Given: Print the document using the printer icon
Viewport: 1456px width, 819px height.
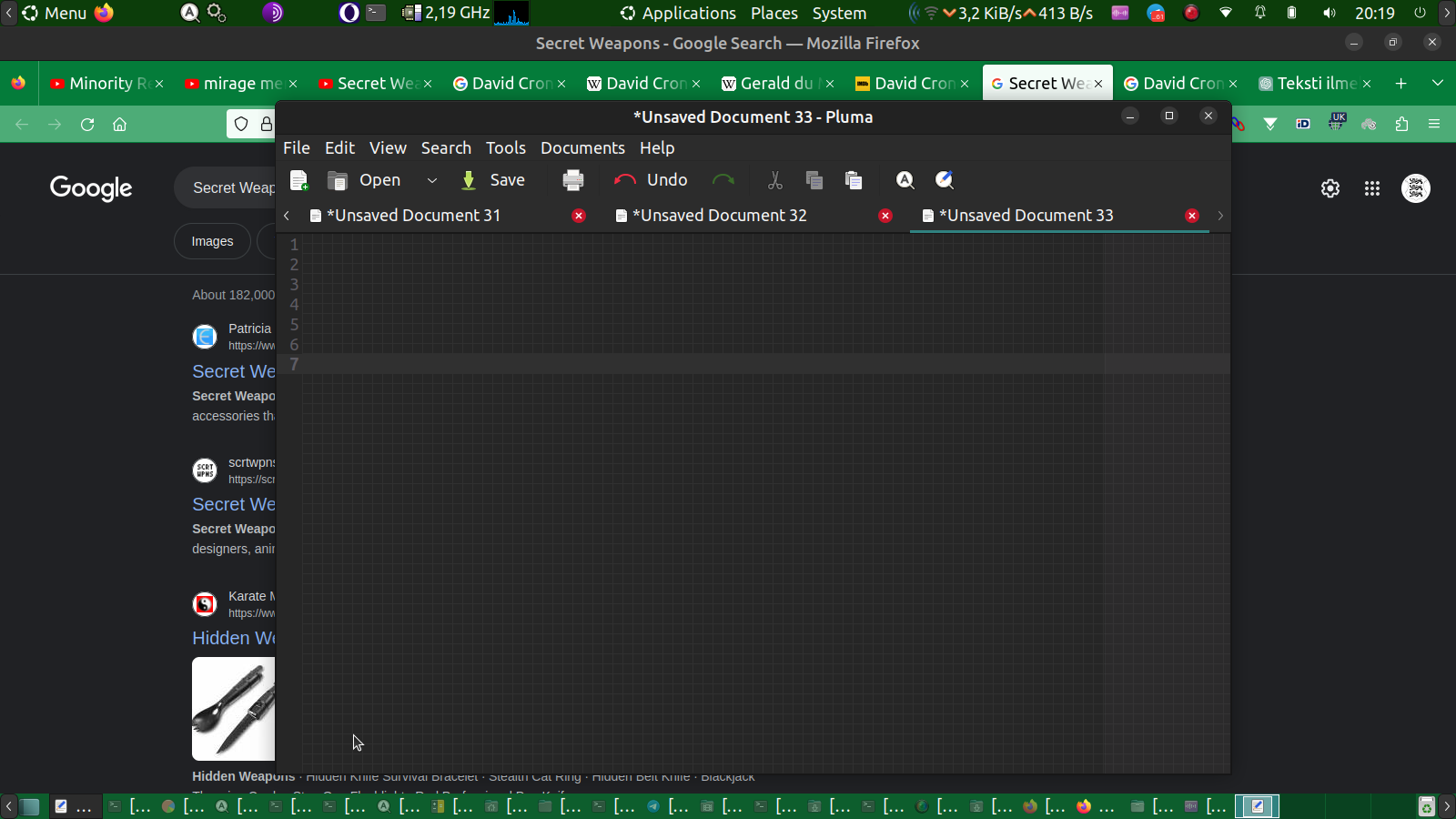Looking at the screenshot, I should (x=573, y=180).
